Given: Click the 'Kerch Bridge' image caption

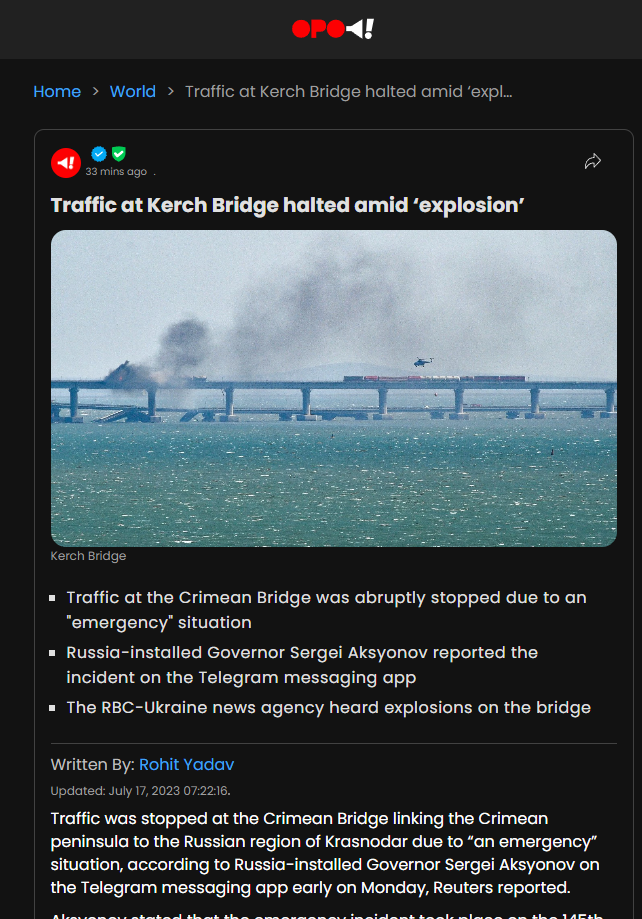Looking at the screenshot, I should 88,556.
